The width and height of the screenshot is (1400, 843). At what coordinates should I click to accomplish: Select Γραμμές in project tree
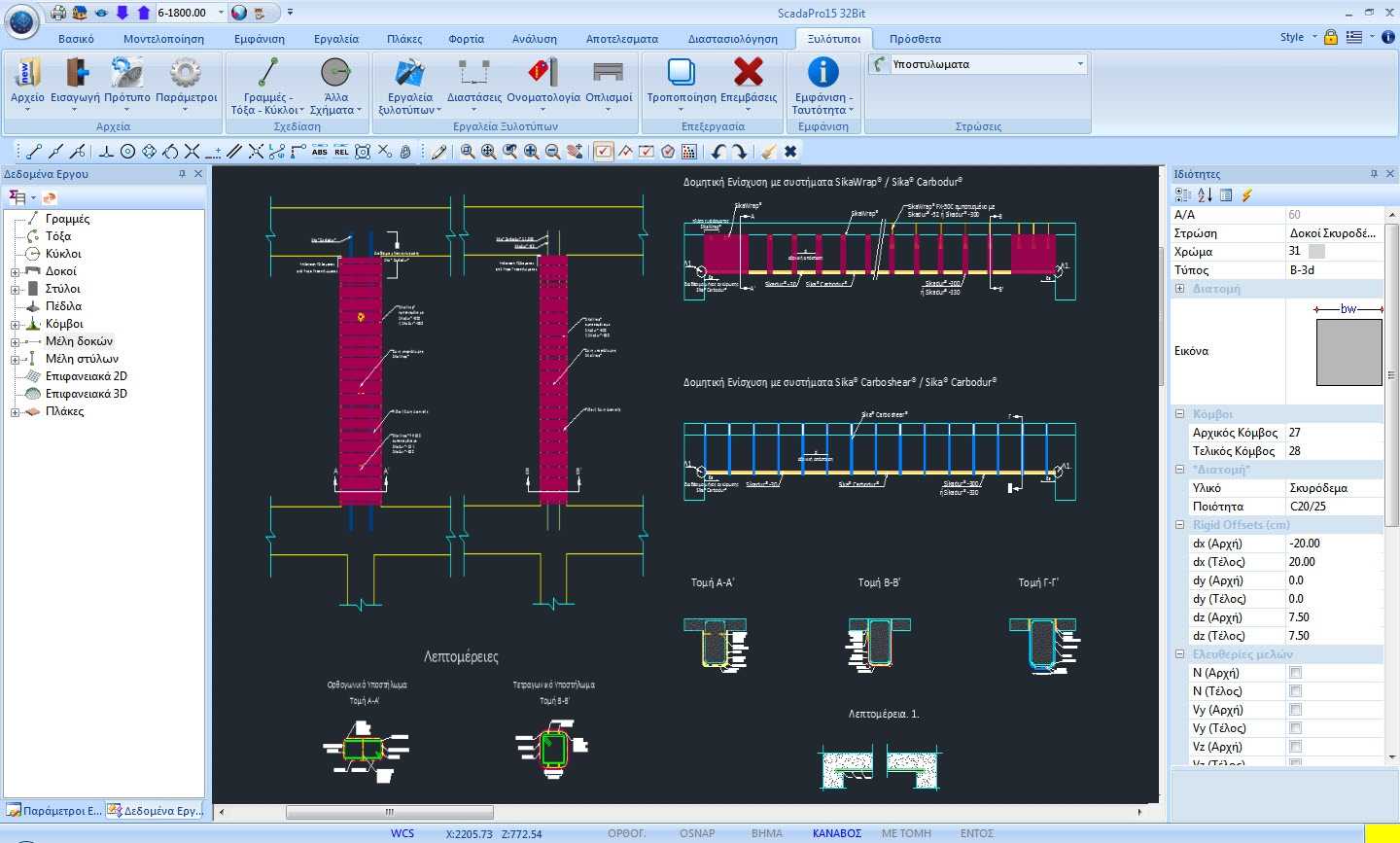(67, 219)
